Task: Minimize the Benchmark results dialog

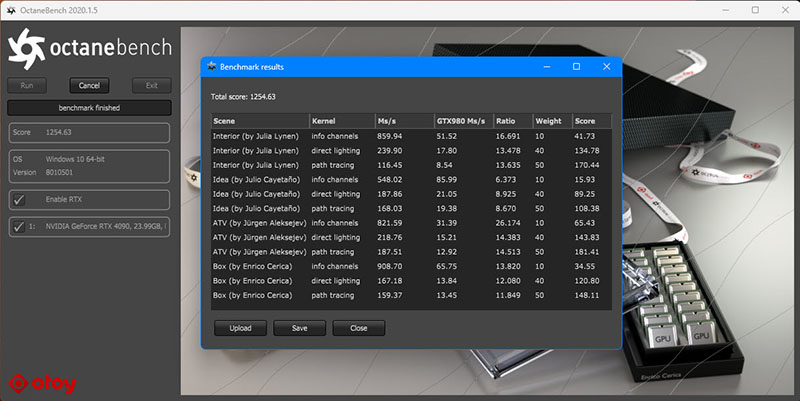Action: tap(547, 67)
